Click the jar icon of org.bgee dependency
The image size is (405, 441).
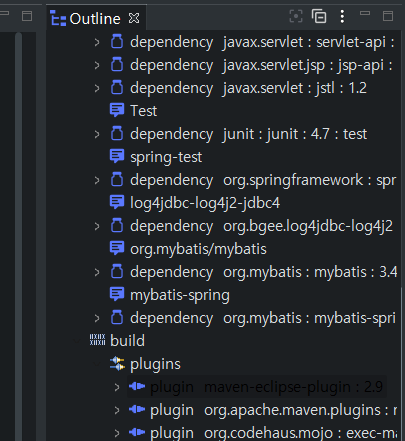117,226
